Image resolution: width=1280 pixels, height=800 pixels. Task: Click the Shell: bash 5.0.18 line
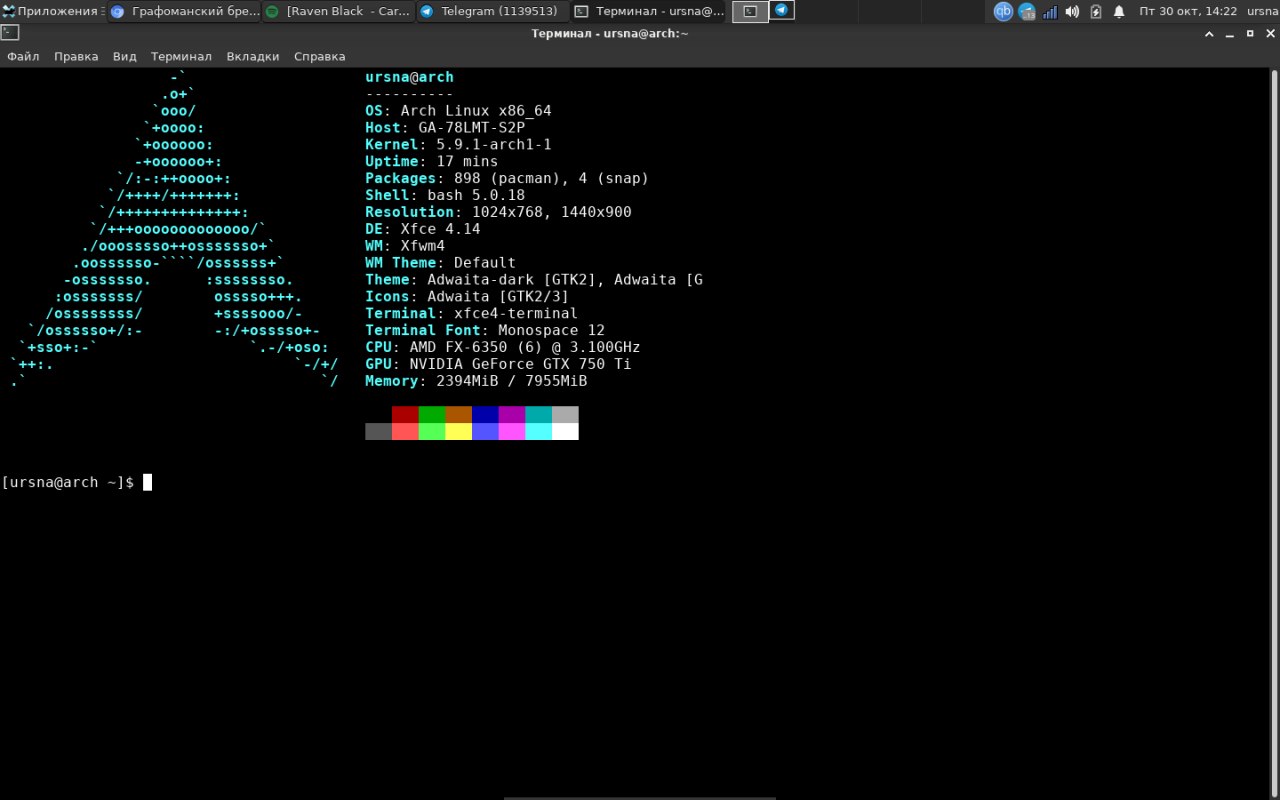point(445,195)
